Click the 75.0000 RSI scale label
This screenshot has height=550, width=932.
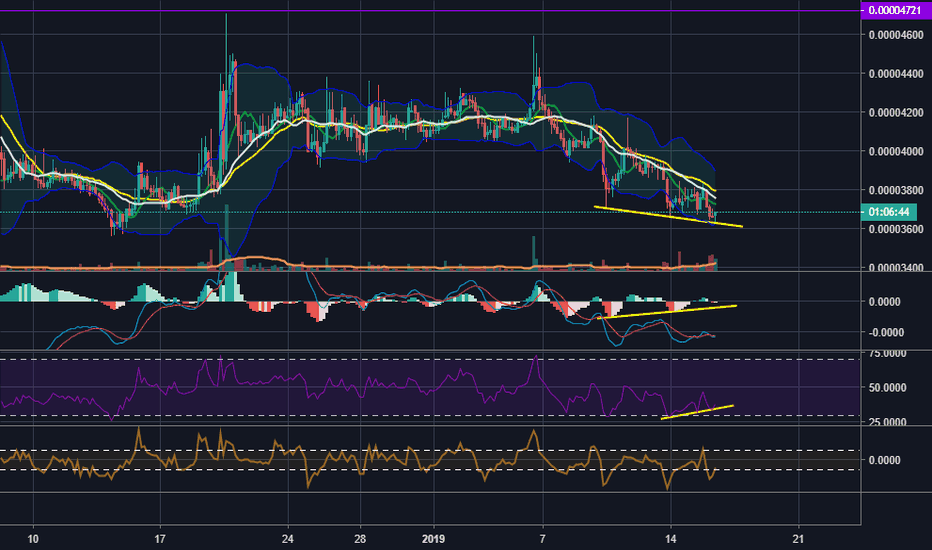887,353
